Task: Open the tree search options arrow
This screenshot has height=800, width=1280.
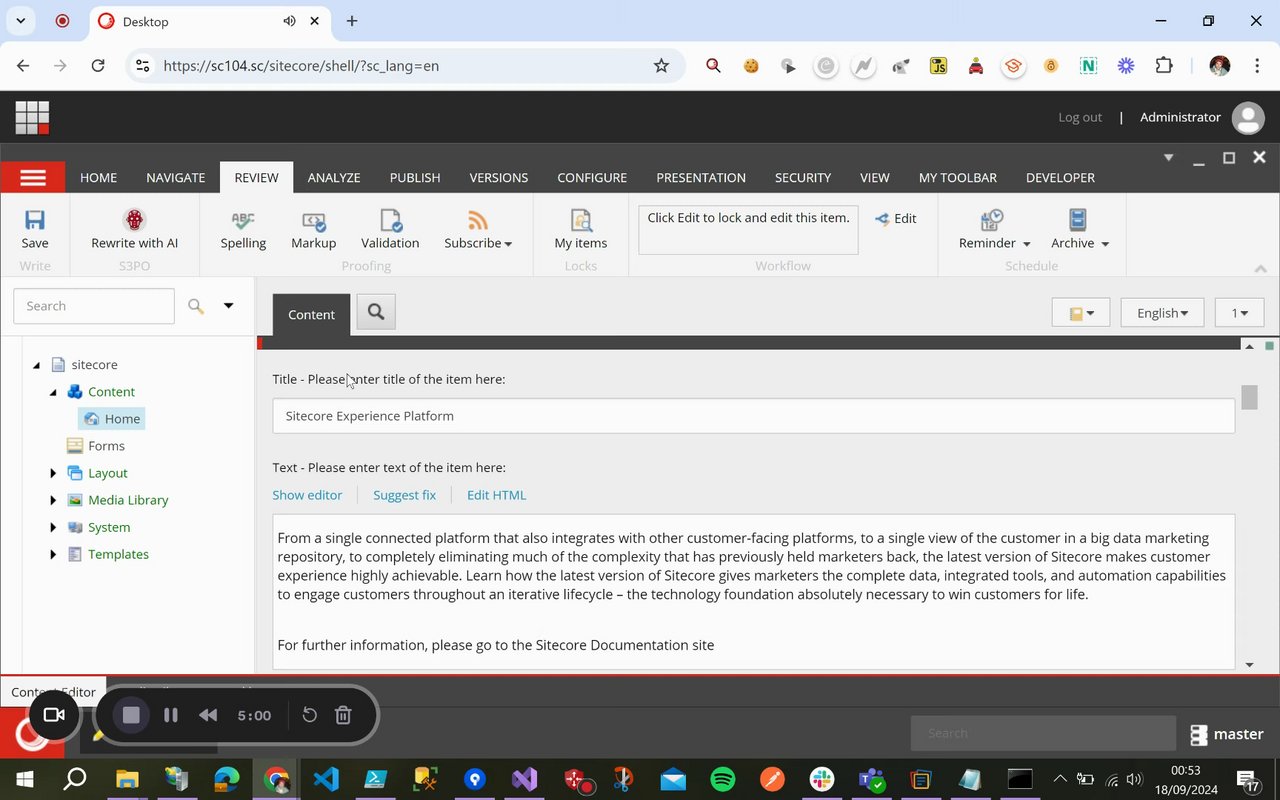Action: coord(228,306)
